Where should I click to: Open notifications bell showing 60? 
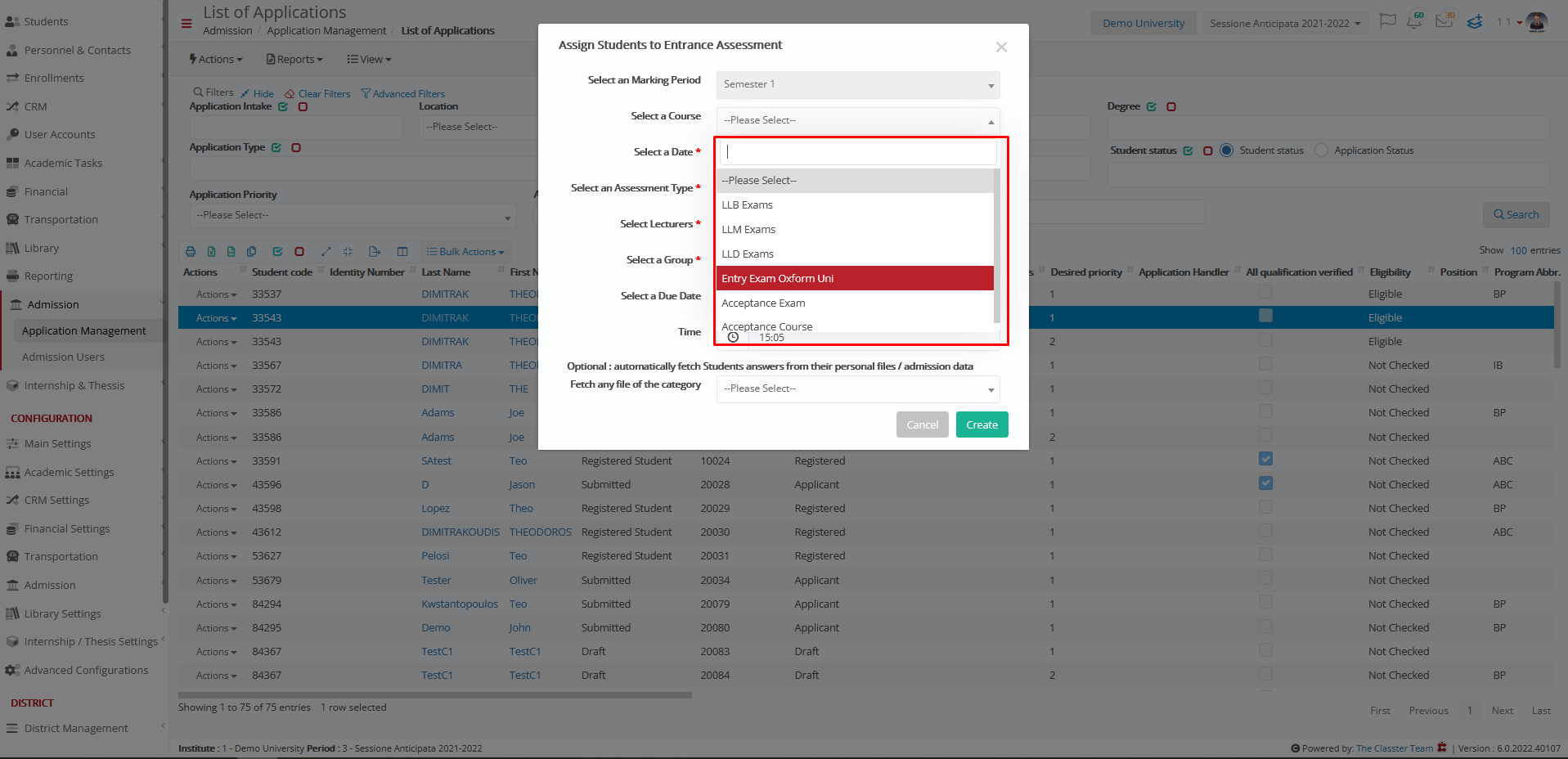[1414, 21]
